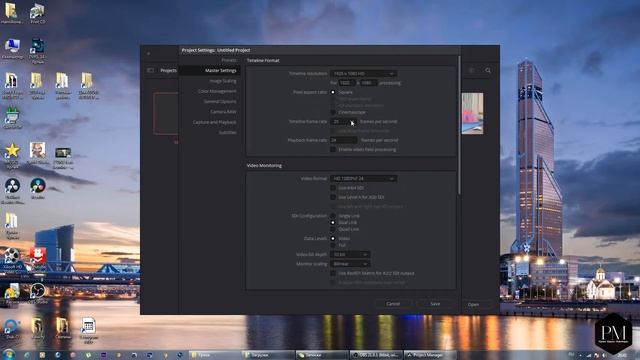Open the Video format dropdown
The width and height of the screenshot is (640, 360).
tap(364, 178)
